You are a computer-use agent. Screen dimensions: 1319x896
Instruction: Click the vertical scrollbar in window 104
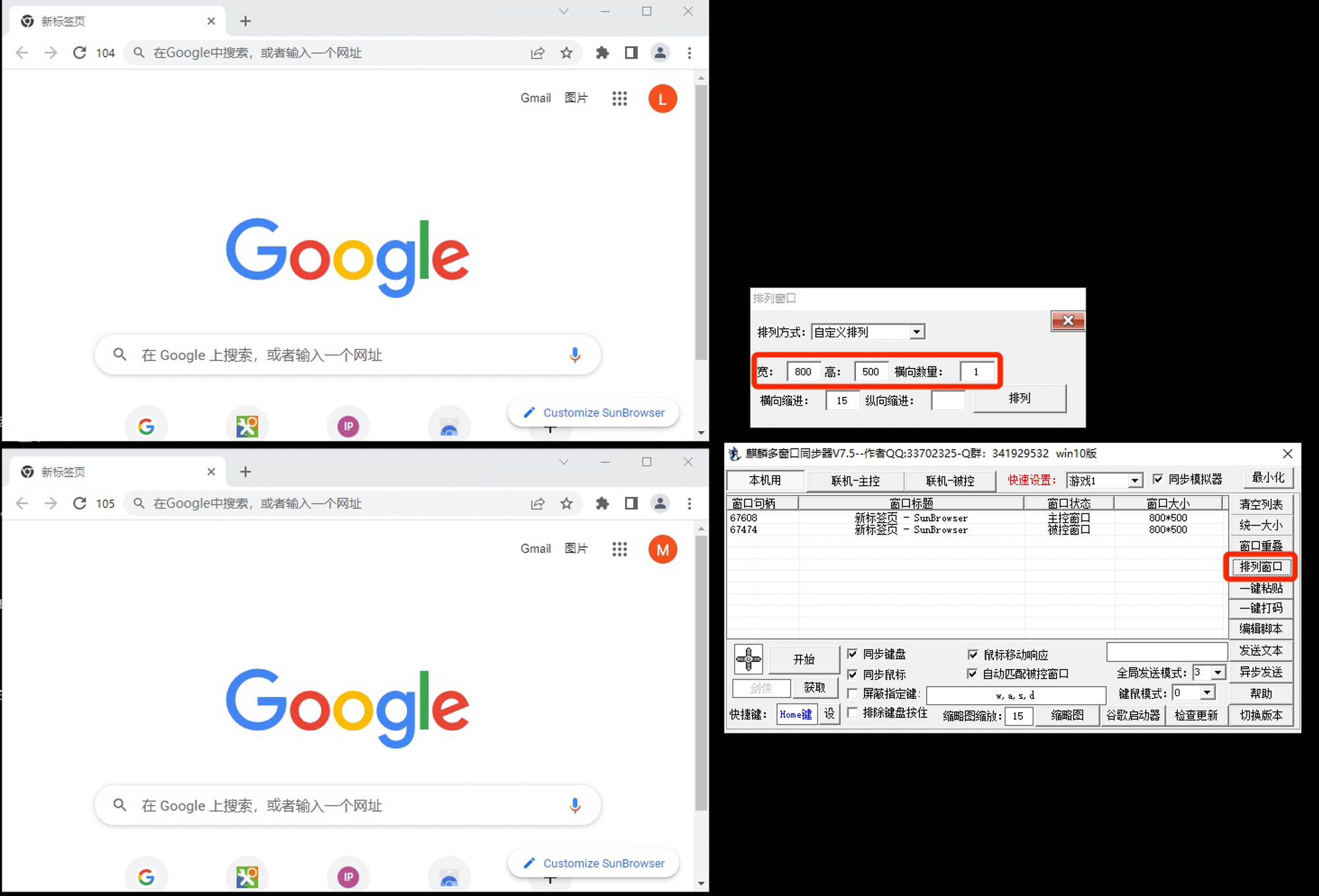[701, 222]
